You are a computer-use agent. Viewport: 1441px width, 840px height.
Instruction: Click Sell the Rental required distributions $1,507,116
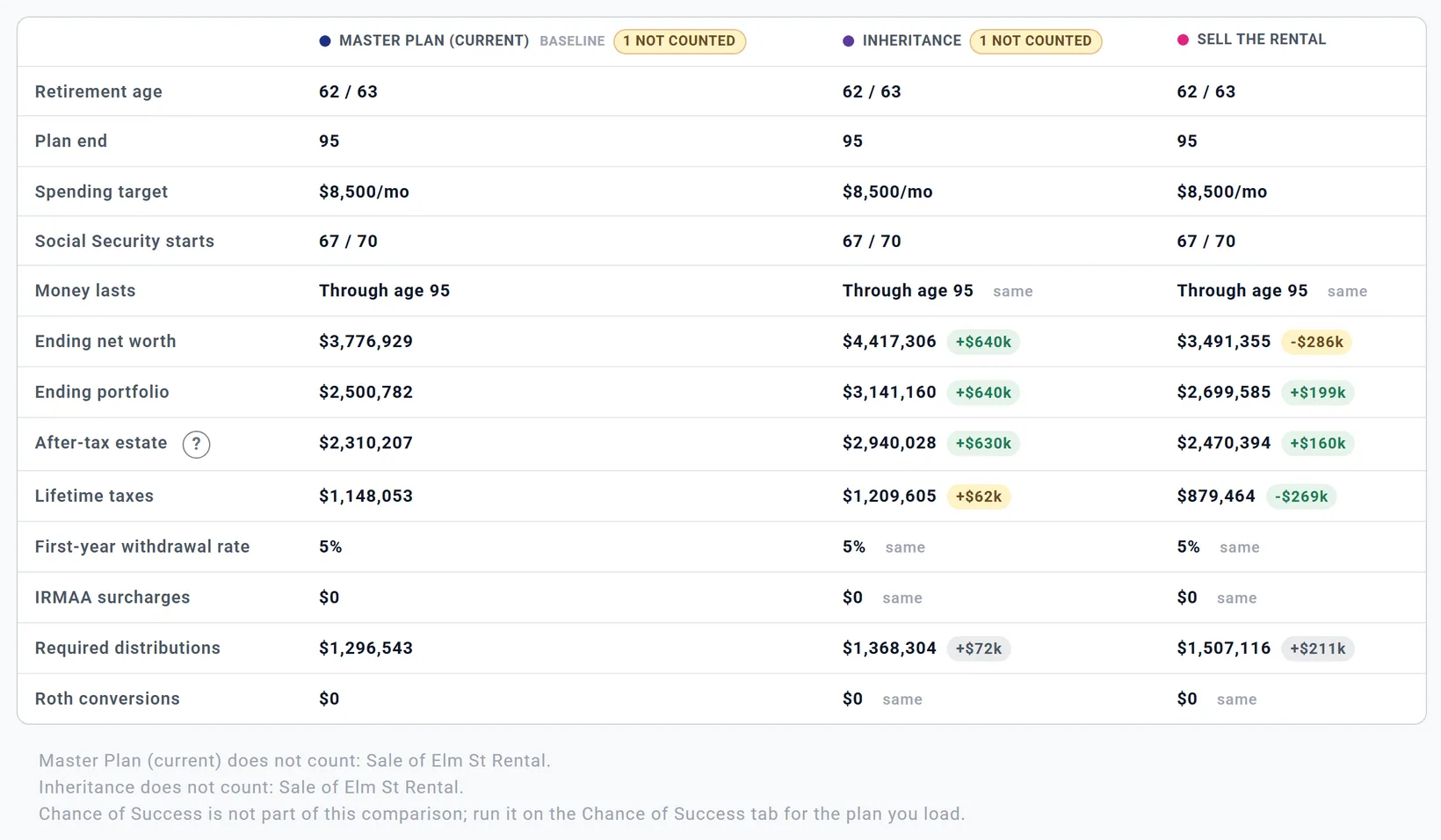pyautogui.click(x=1224, y=648)
